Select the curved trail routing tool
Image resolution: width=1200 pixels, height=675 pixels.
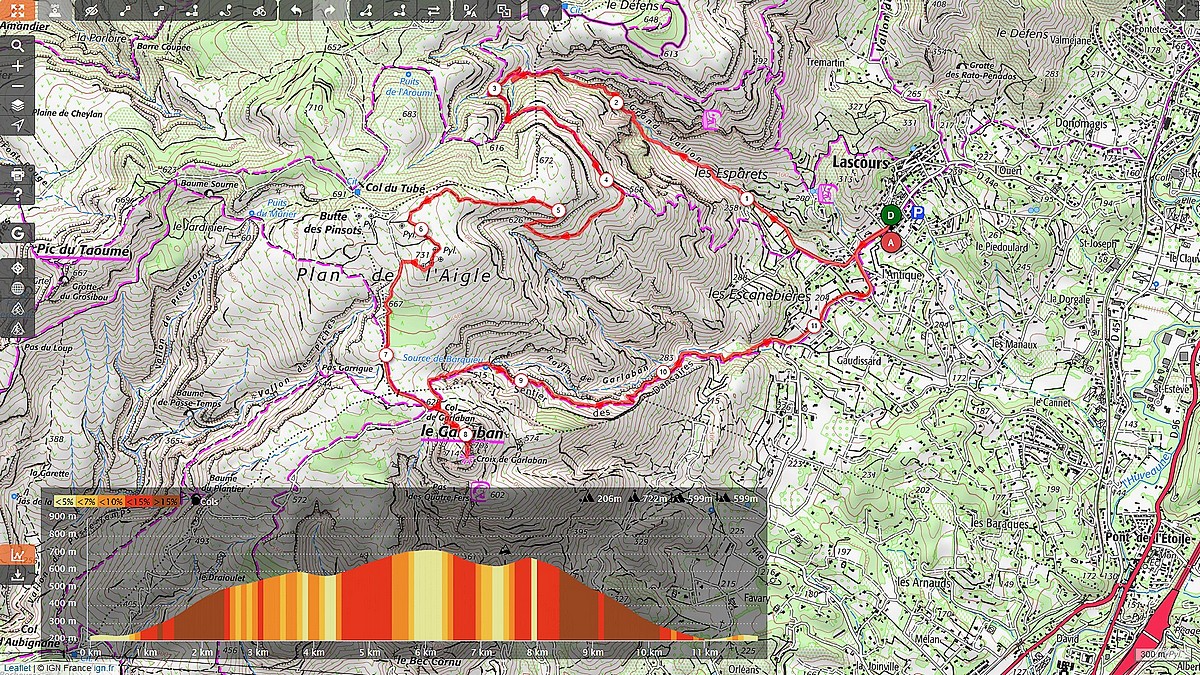(x=226, y=11)
